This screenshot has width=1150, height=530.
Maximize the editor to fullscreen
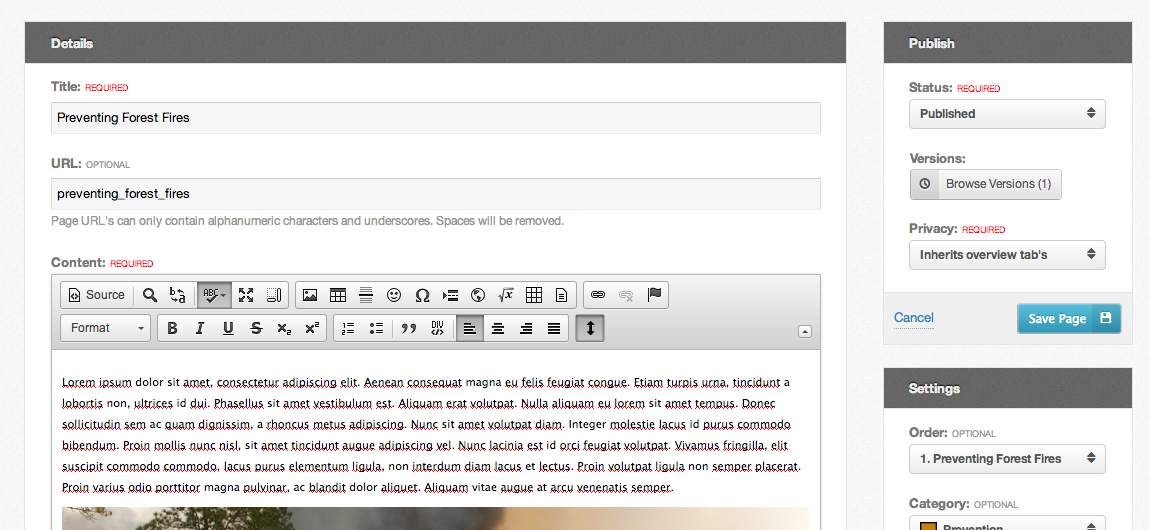pyautogui.click(x=246, y=295)
